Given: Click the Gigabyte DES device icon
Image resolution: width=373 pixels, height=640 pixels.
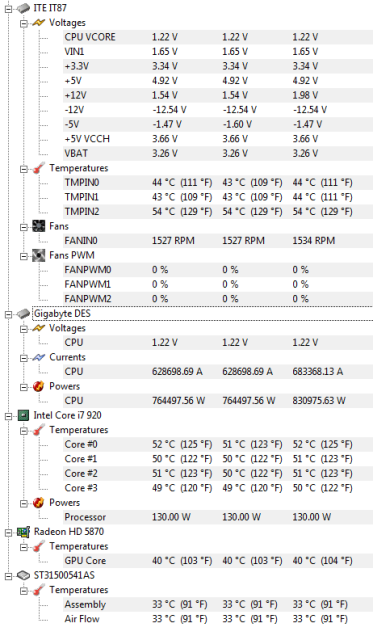Looking at the screenshot, I should pyautogui.click(x=24, y=313).
